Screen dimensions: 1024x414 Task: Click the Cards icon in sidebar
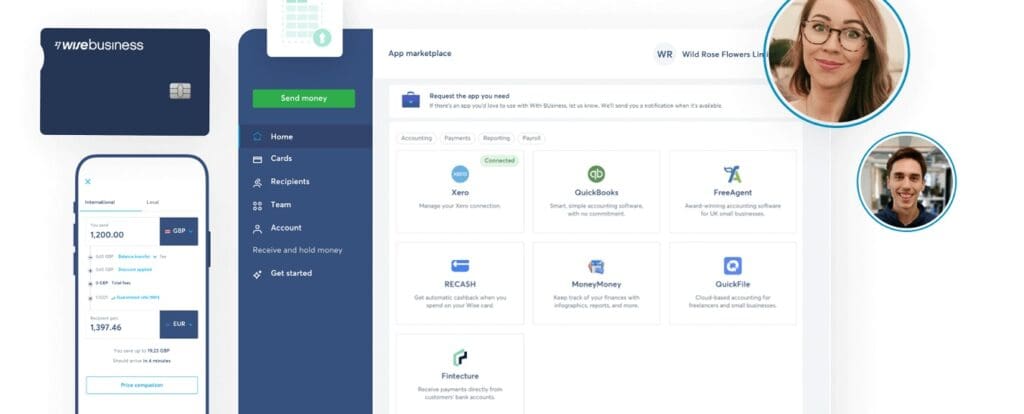pos(257,159)
